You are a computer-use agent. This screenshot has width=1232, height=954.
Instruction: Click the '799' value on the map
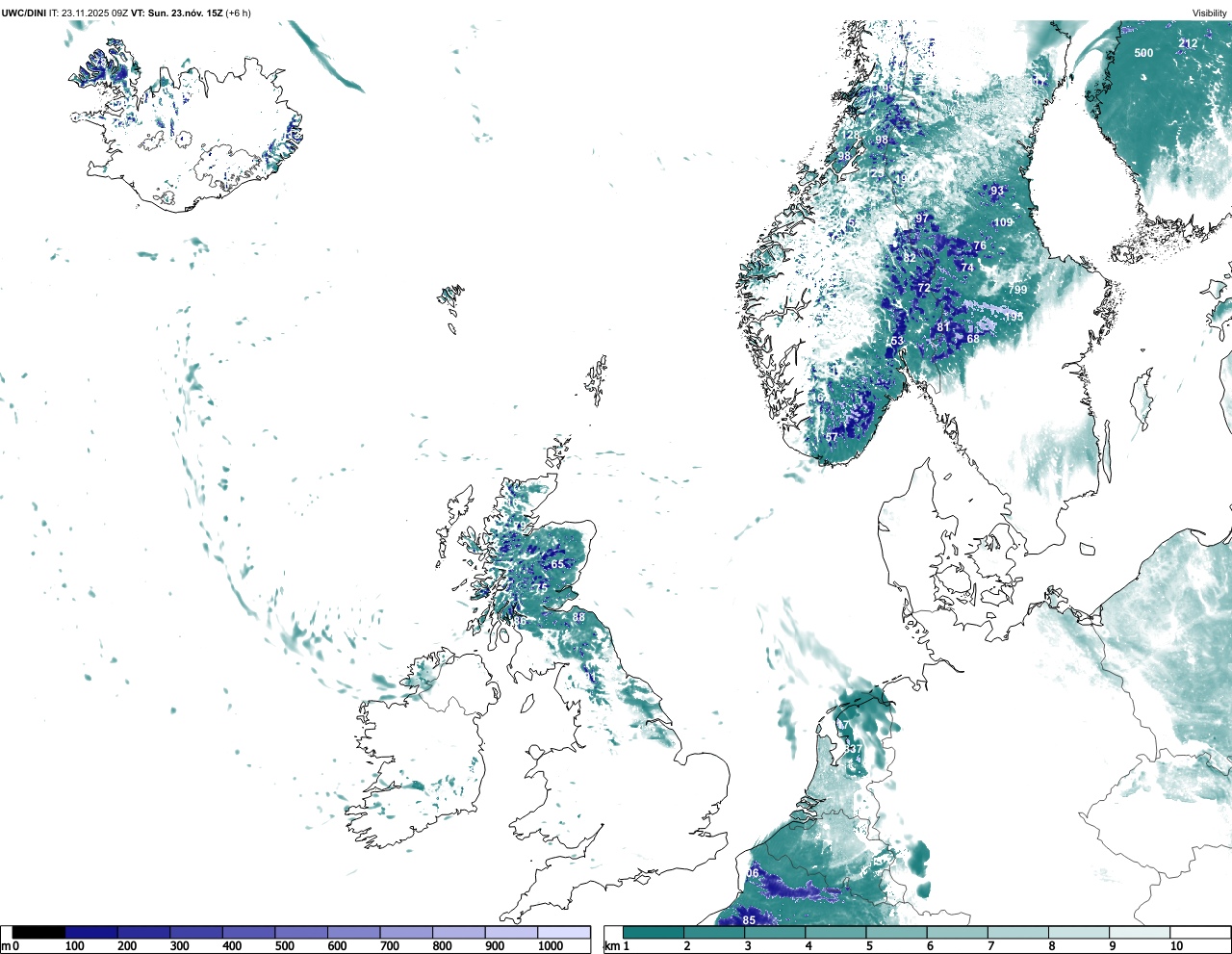(x=1017, y=290)
